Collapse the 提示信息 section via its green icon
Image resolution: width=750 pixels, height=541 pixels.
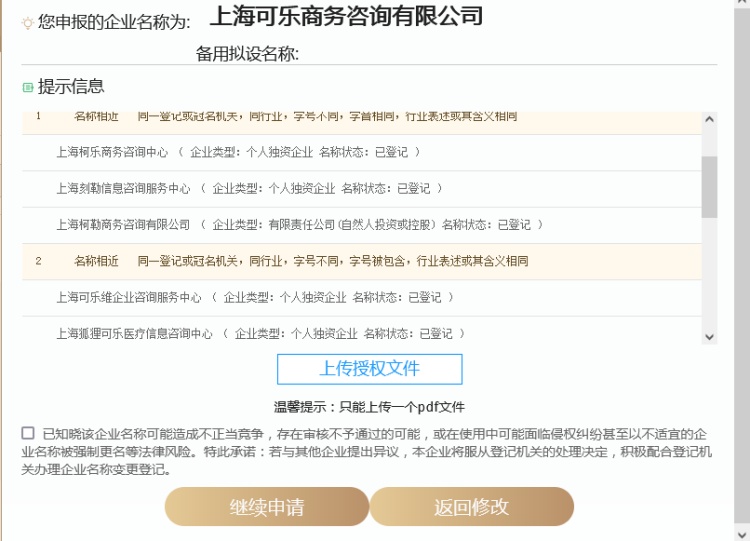click(28, 88)
